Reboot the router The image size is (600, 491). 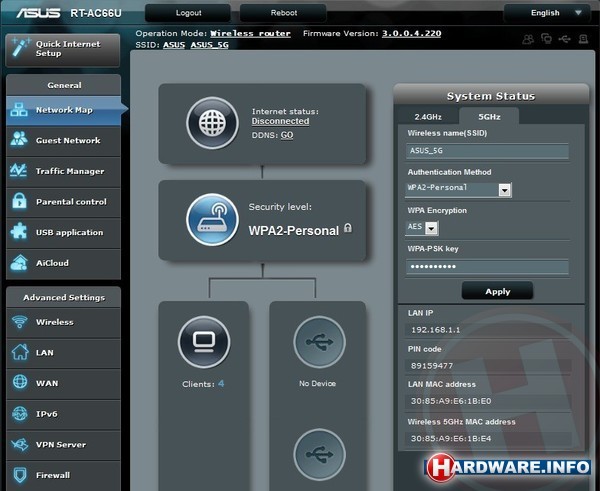pos(283,13)
